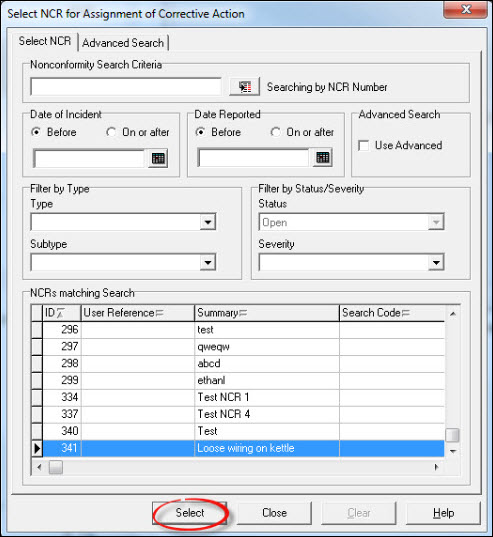The height and width of the screenshot is (537, 493).
Task: Click the row selector arrow for NCR 341
Action: tap(37, 448)
